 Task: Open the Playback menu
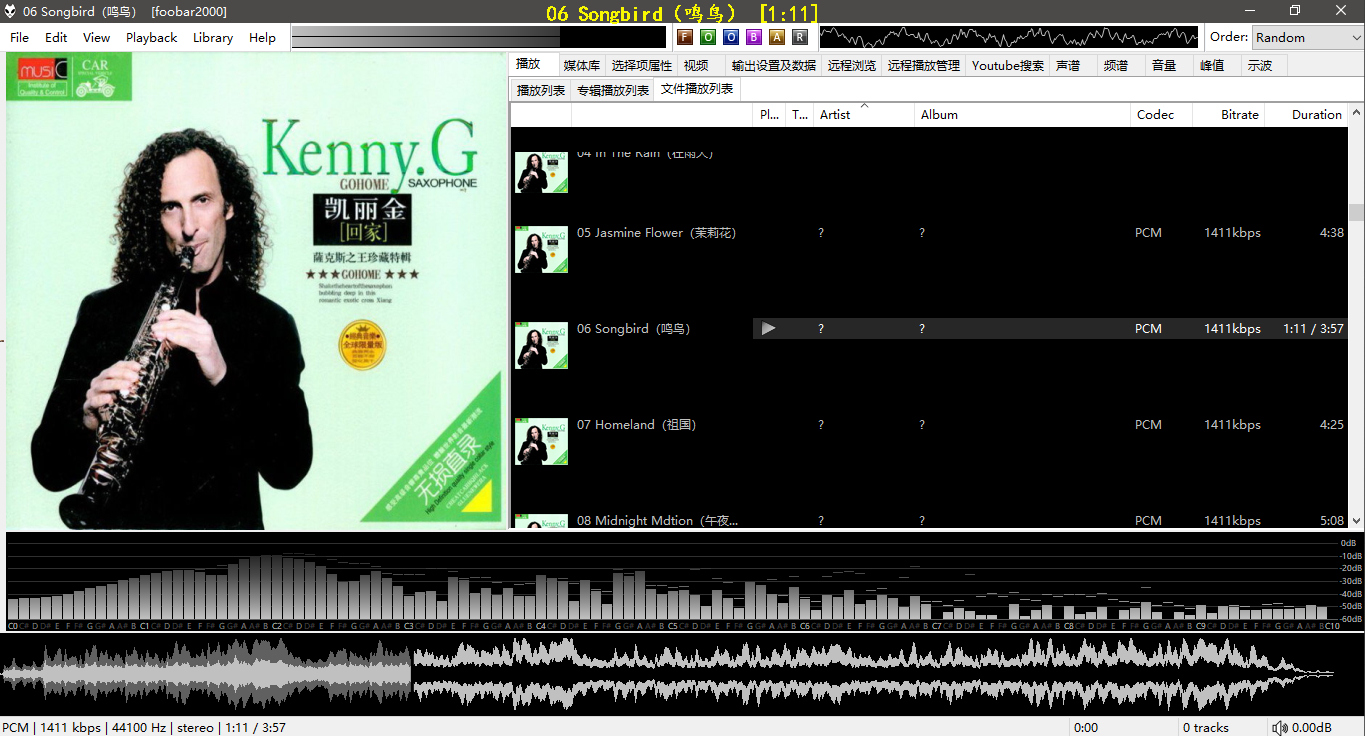point(151,37)
